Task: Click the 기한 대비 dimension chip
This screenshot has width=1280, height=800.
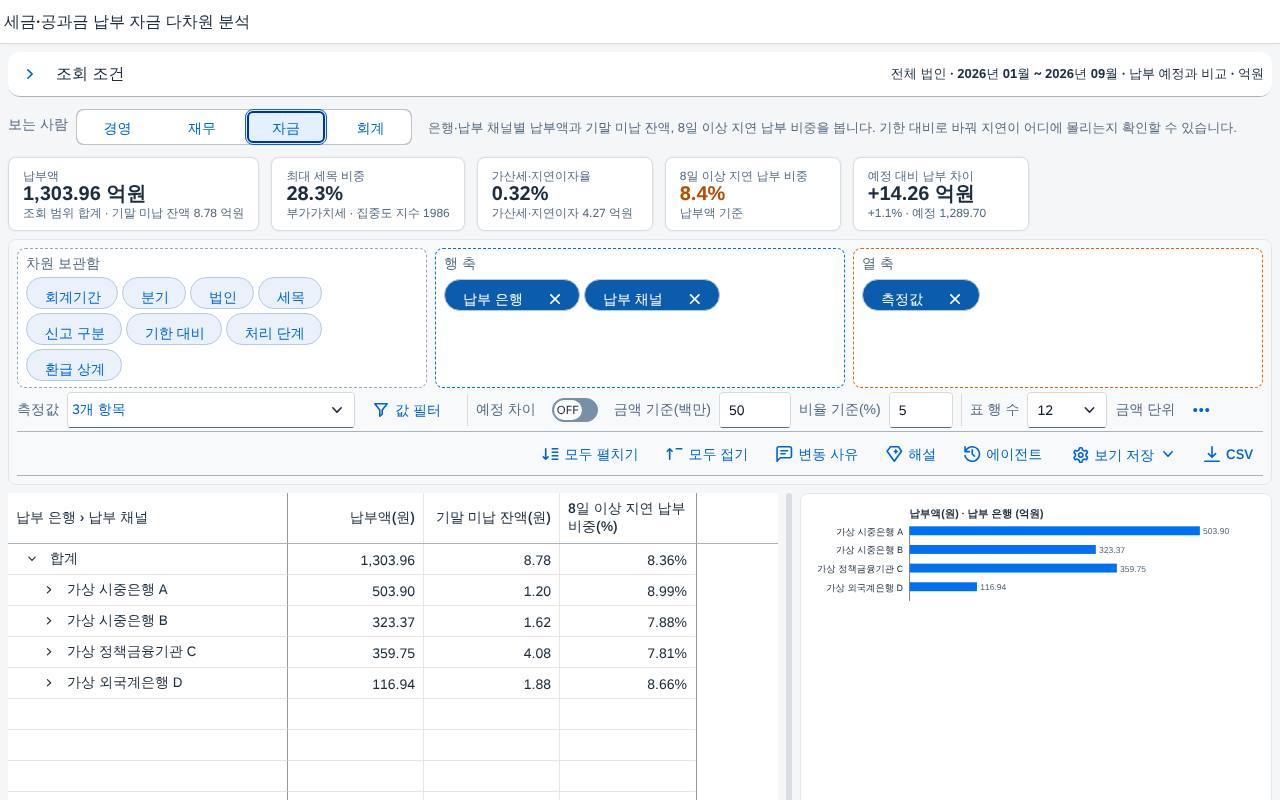Action: coord(174,330)
